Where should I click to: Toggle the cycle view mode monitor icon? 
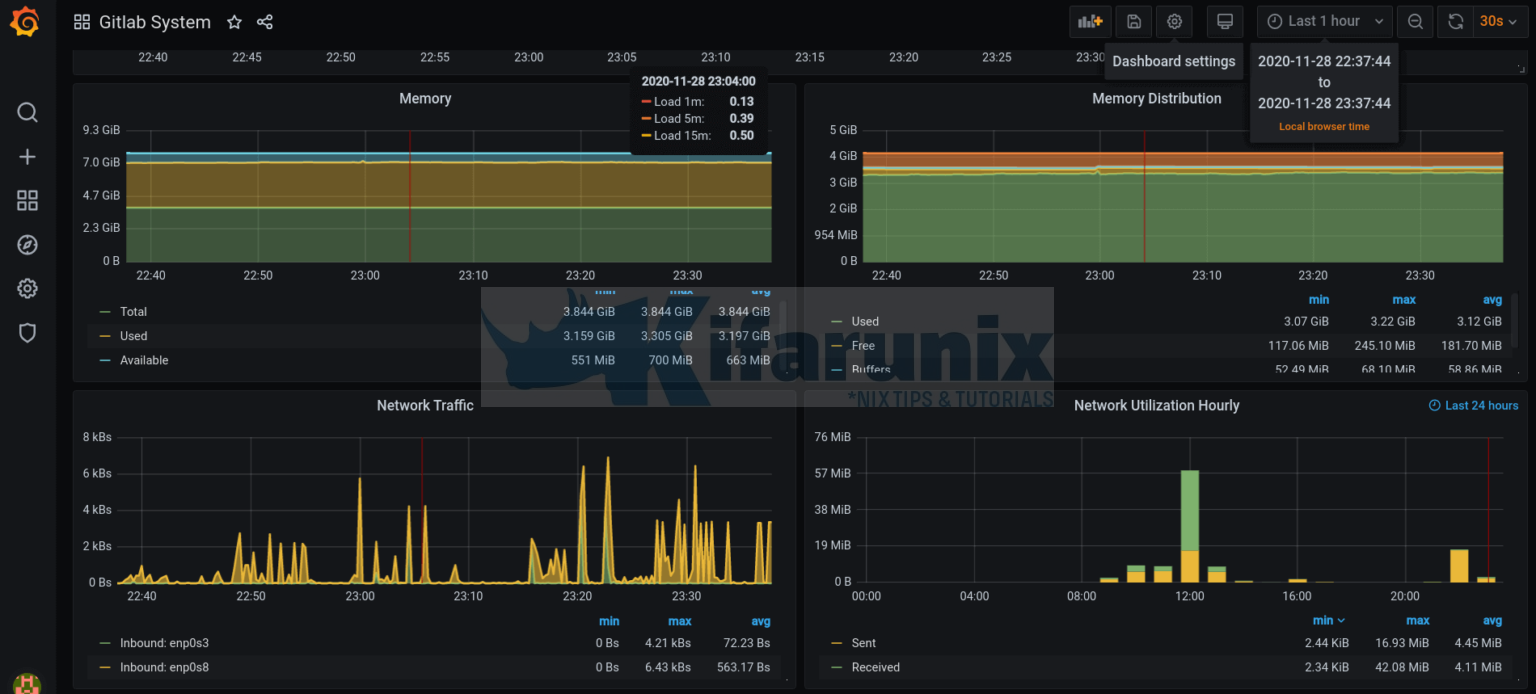tap(1224, 22)
